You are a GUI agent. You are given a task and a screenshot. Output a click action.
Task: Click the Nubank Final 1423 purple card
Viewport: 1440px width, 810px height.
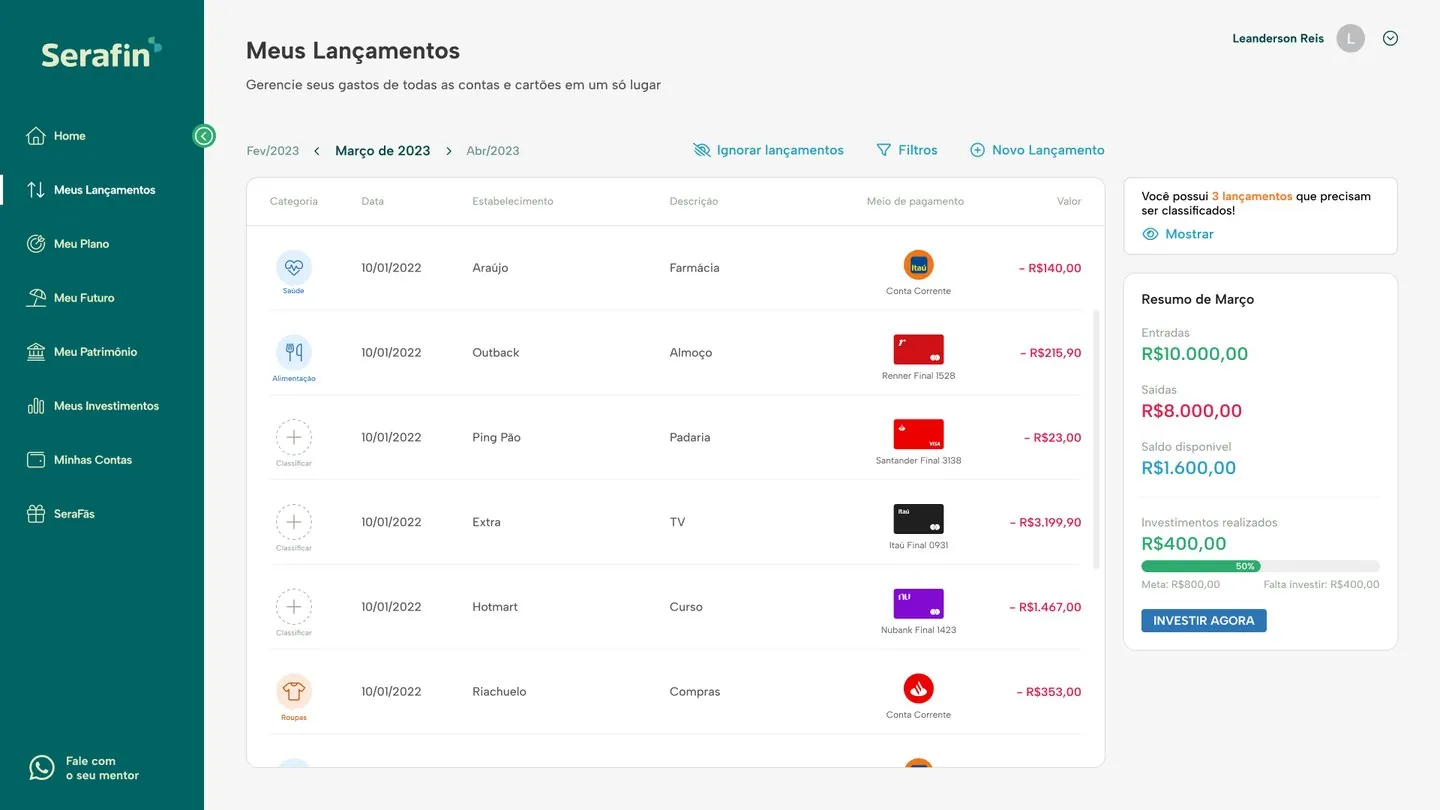point(918,604)
